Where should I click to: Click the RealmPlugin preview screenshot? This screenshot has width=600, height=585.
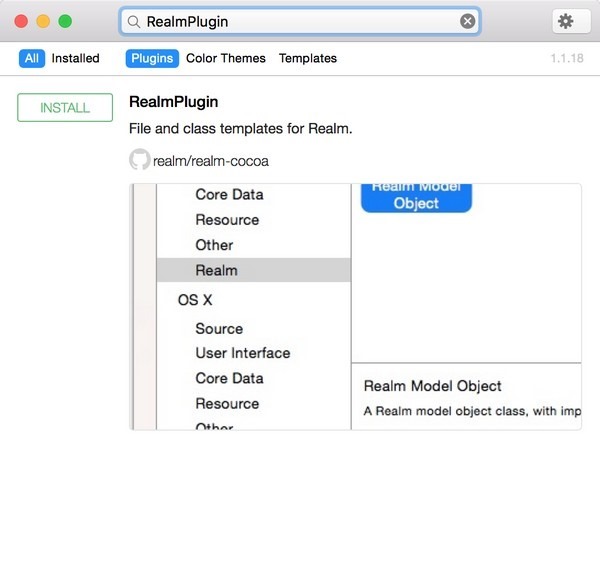click(x=355, y=306)
